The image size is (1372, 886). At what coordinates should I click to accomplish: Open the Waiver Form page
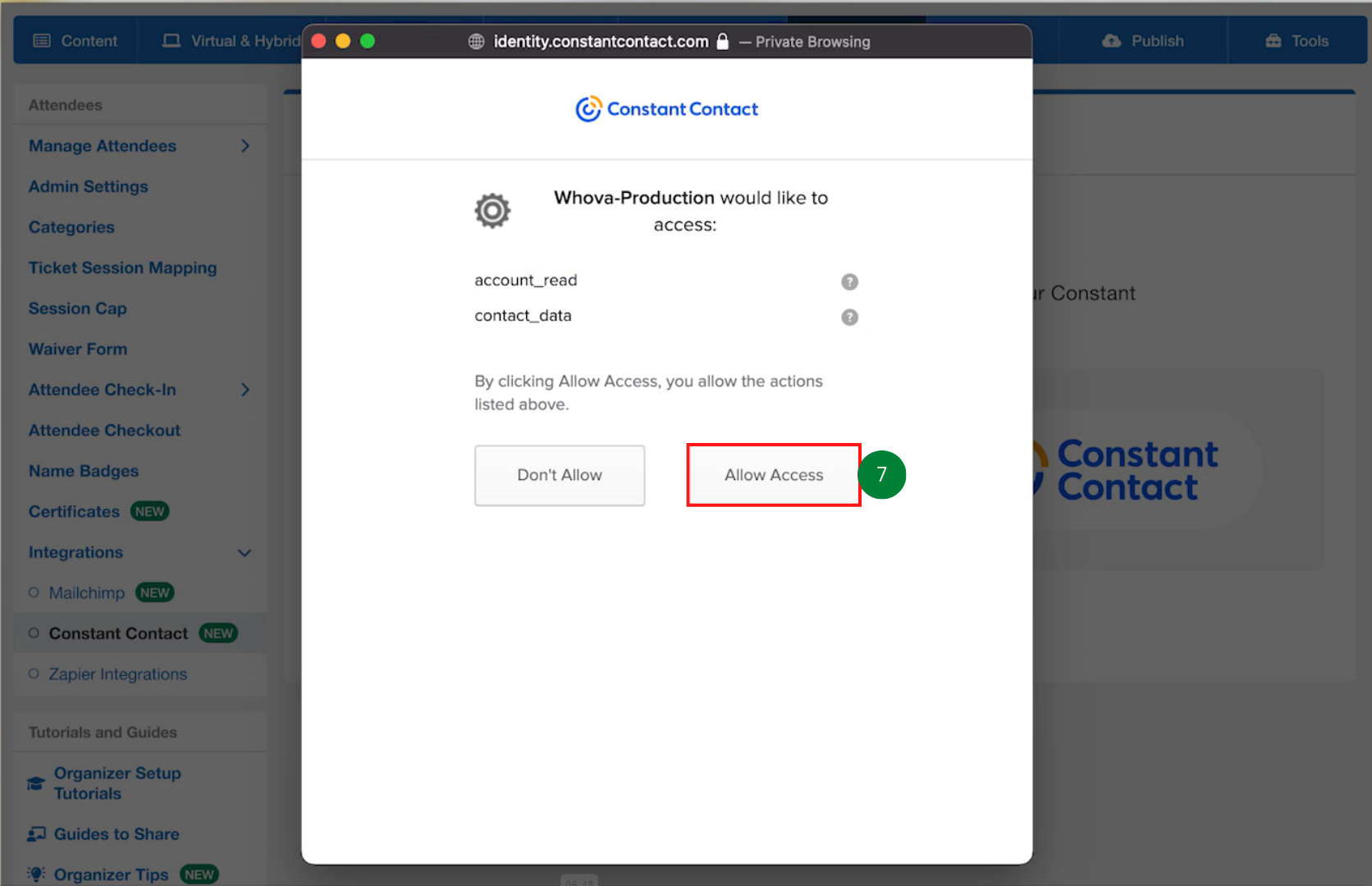coord(78,349)
